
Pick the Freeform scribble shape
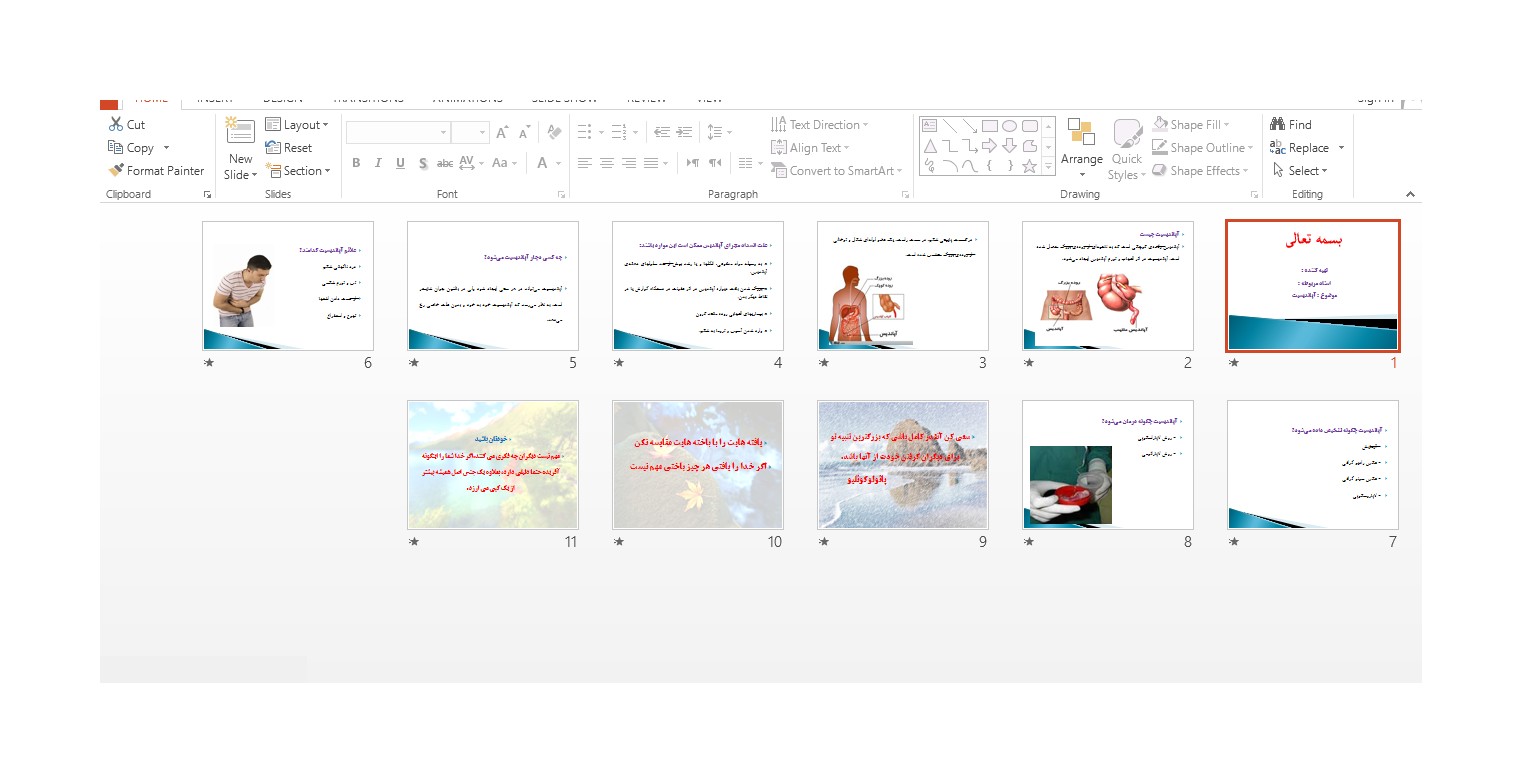929,166
